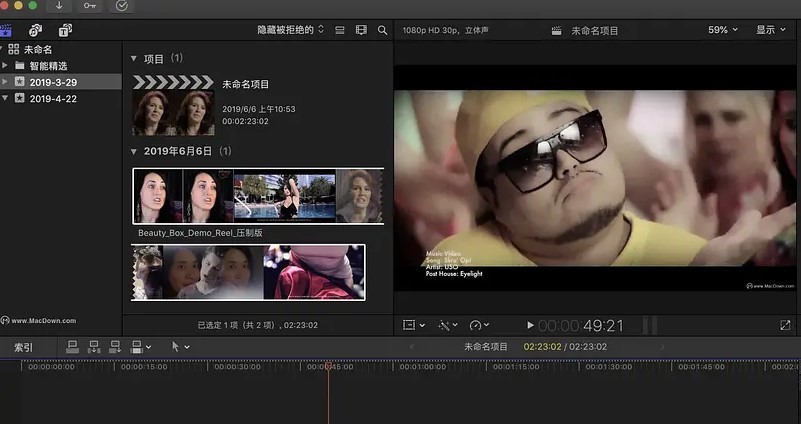The image size is (801, 424).
Task: Collapse the 2019-4-22 event disclosure triangle
Action: [6, 99]
